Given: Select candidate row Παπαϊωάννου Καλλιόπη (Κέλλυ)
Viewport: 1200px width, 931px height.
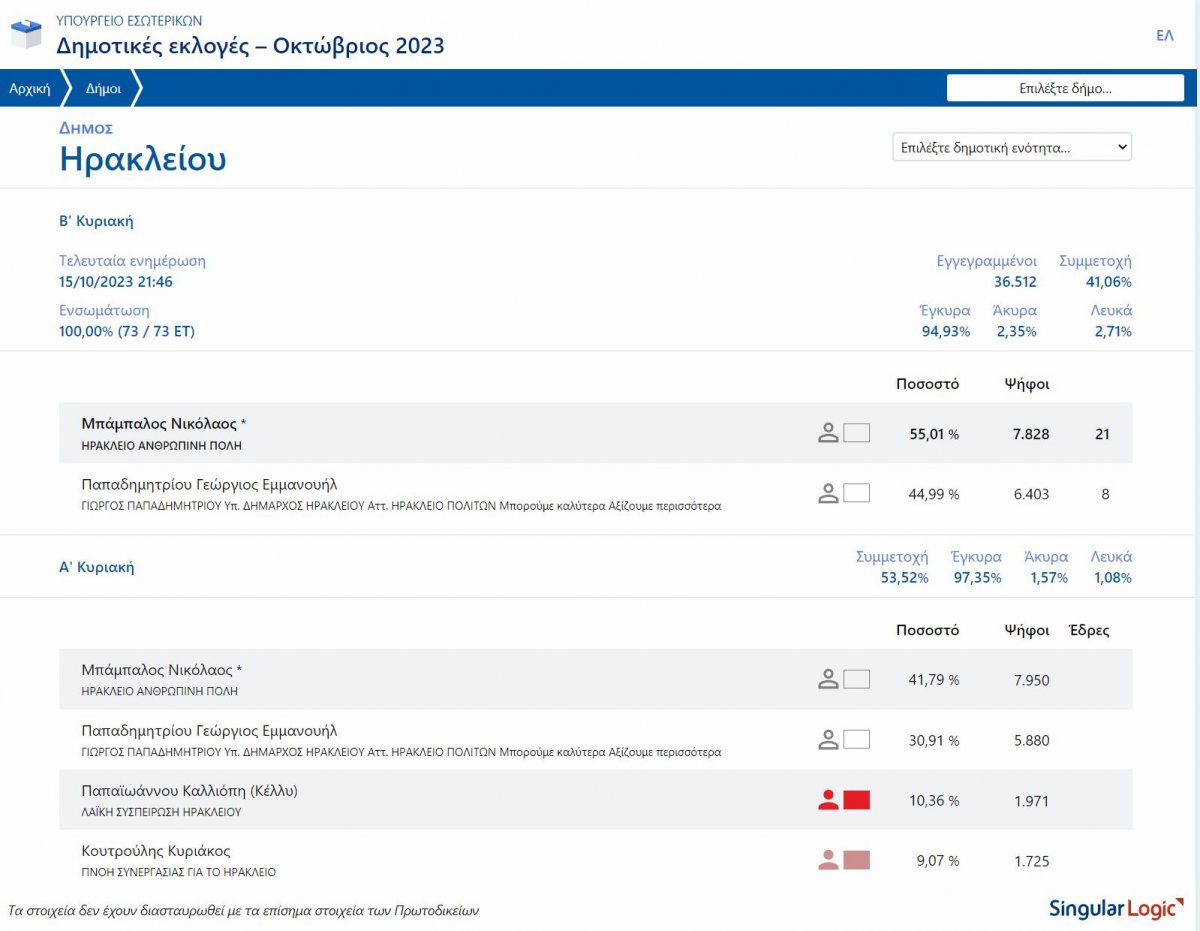Looking at the screenshot, I should (190, 791).
